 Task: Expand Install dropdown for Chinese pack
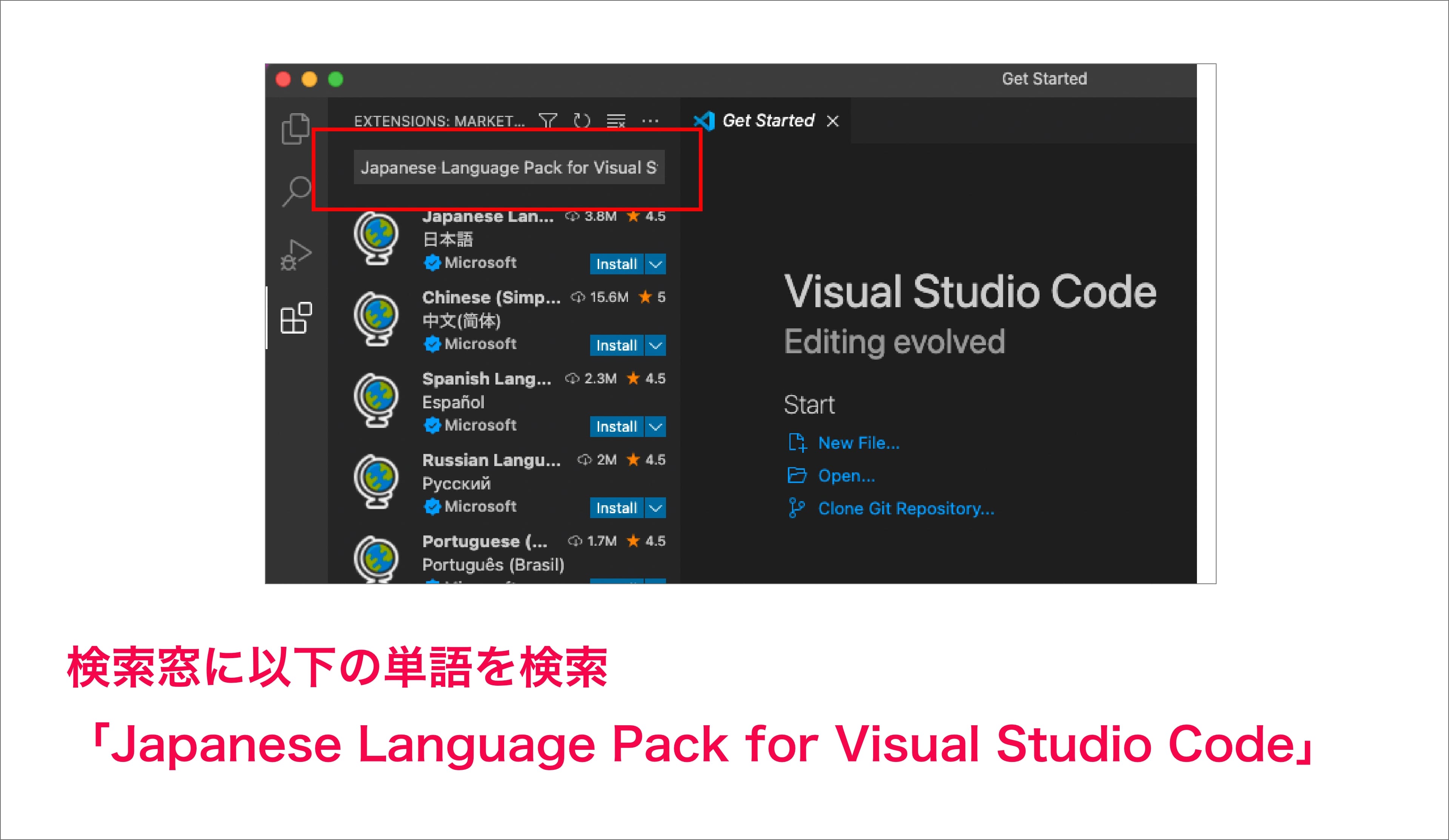(655, 345)
